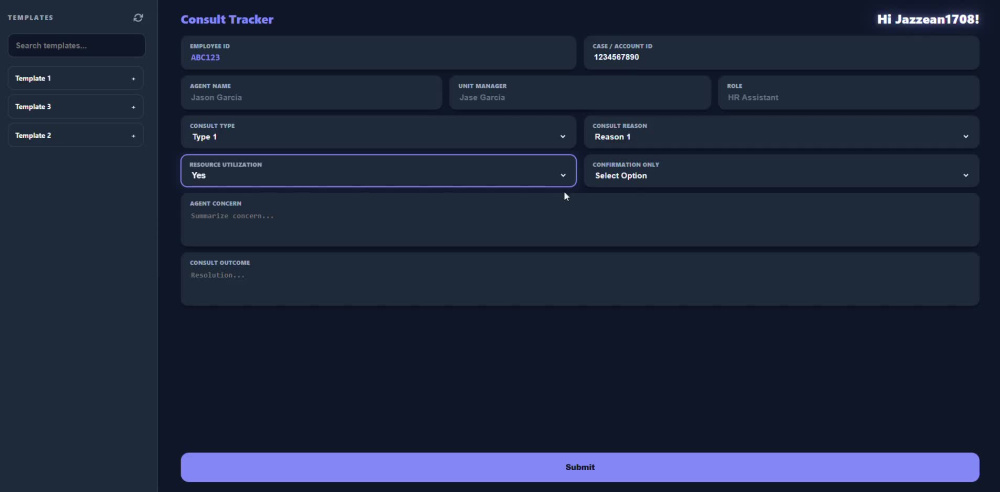Click the Employee ID field

(x=378, y=52)
